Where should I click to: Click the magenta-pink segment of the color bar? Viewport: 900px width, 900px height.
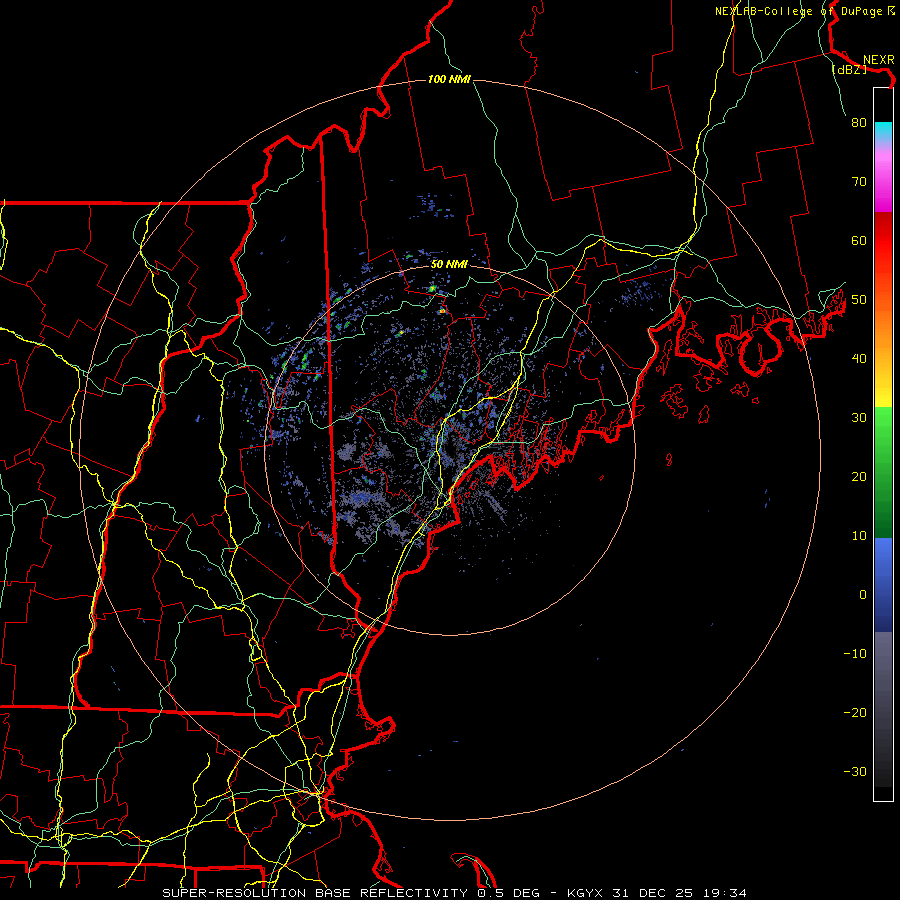click(x=883, y=178)
